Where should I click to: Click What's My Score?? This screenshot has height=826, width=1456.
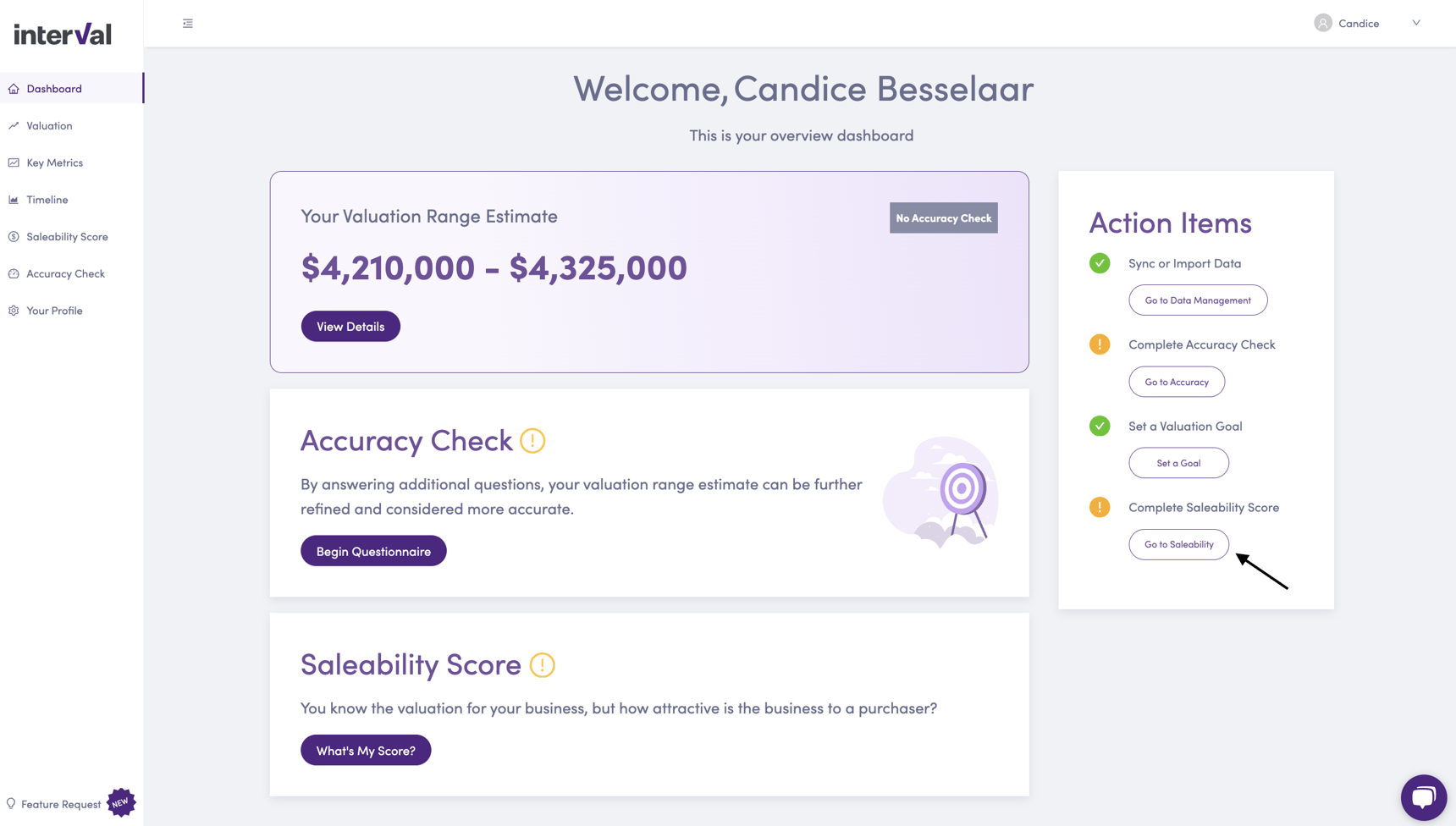(365, 750)
